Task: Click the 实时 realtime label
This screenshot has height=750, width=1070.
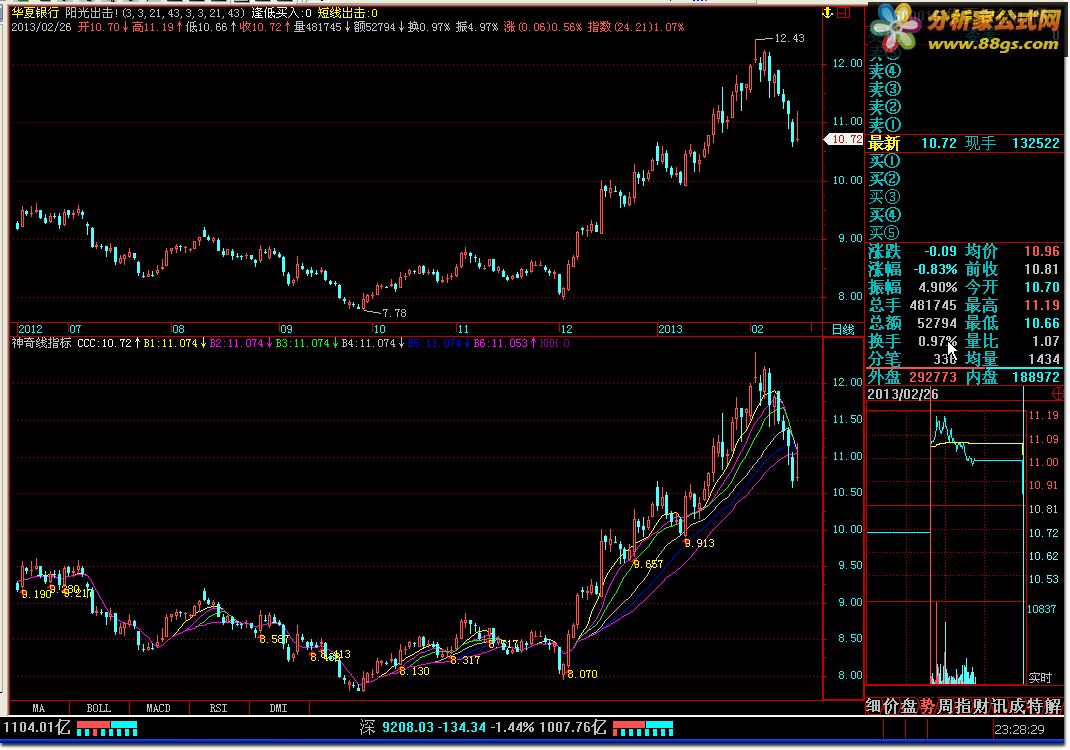Action: pos(1040,678)
